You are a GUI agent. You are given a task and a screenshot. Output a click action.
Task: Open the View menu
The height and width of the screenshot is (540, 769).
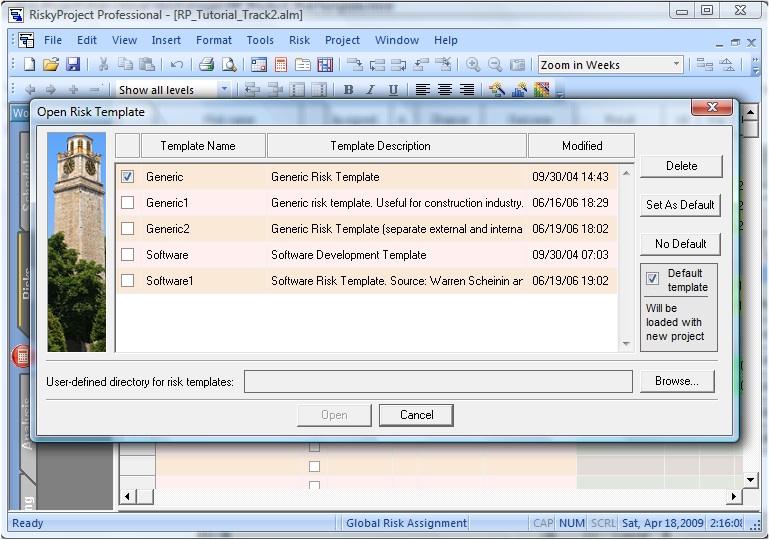point(124,40)
